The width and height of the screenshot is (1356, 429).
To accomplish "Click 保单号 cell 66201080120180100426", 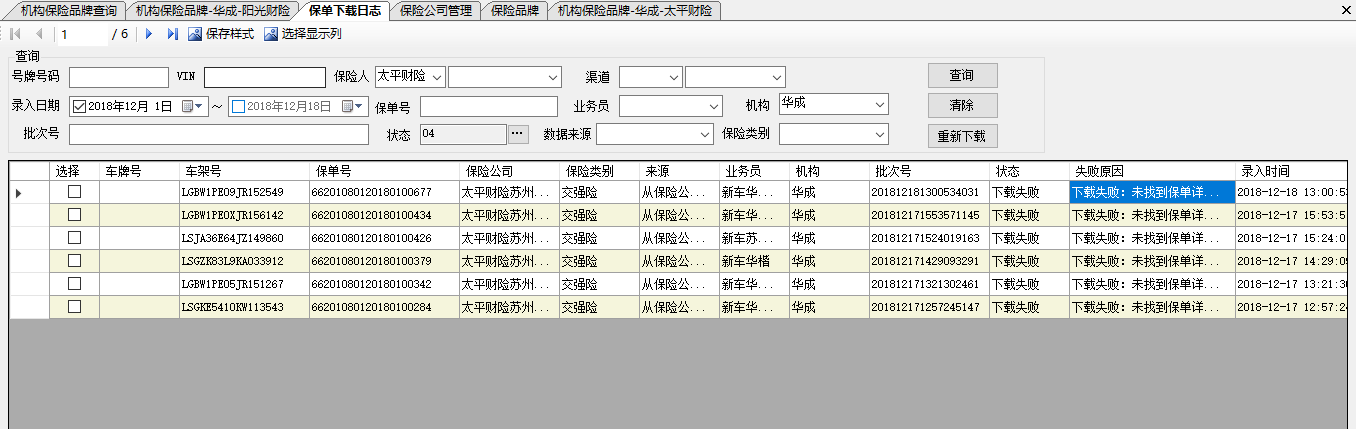I will pyautogui.click(x=384, y=238).
